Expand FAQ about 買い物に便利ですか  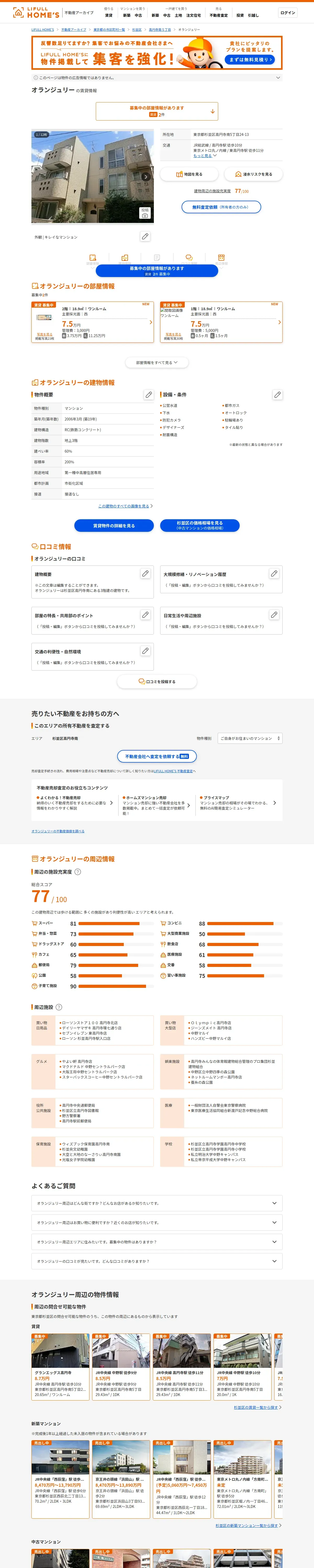coord(157,1223)
